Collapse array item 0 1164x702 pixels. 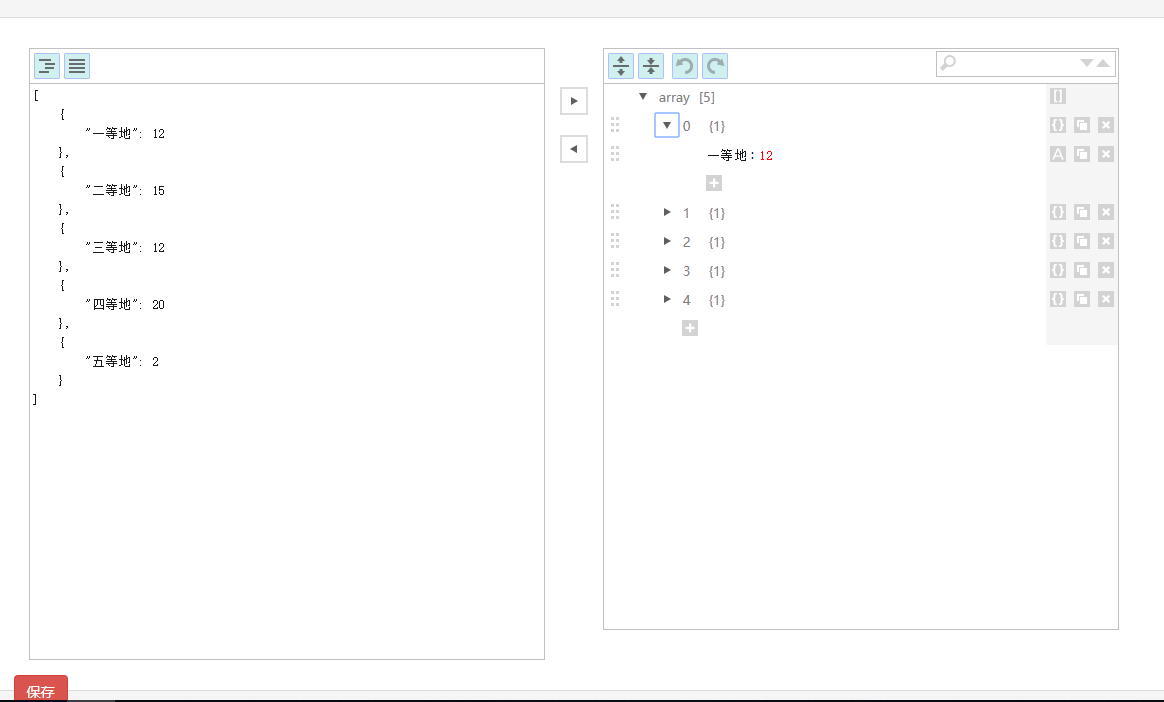(x=667, y=125)
